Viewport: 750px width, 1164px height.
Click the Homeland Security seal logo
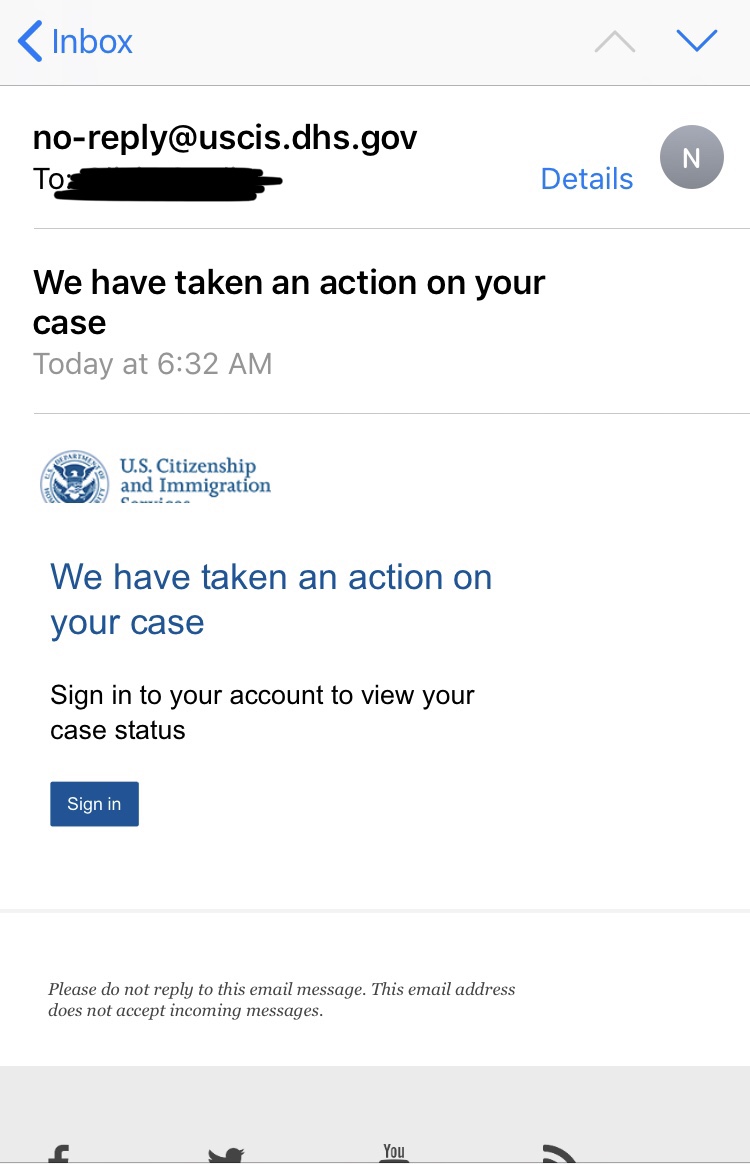[x=74, y=477]
